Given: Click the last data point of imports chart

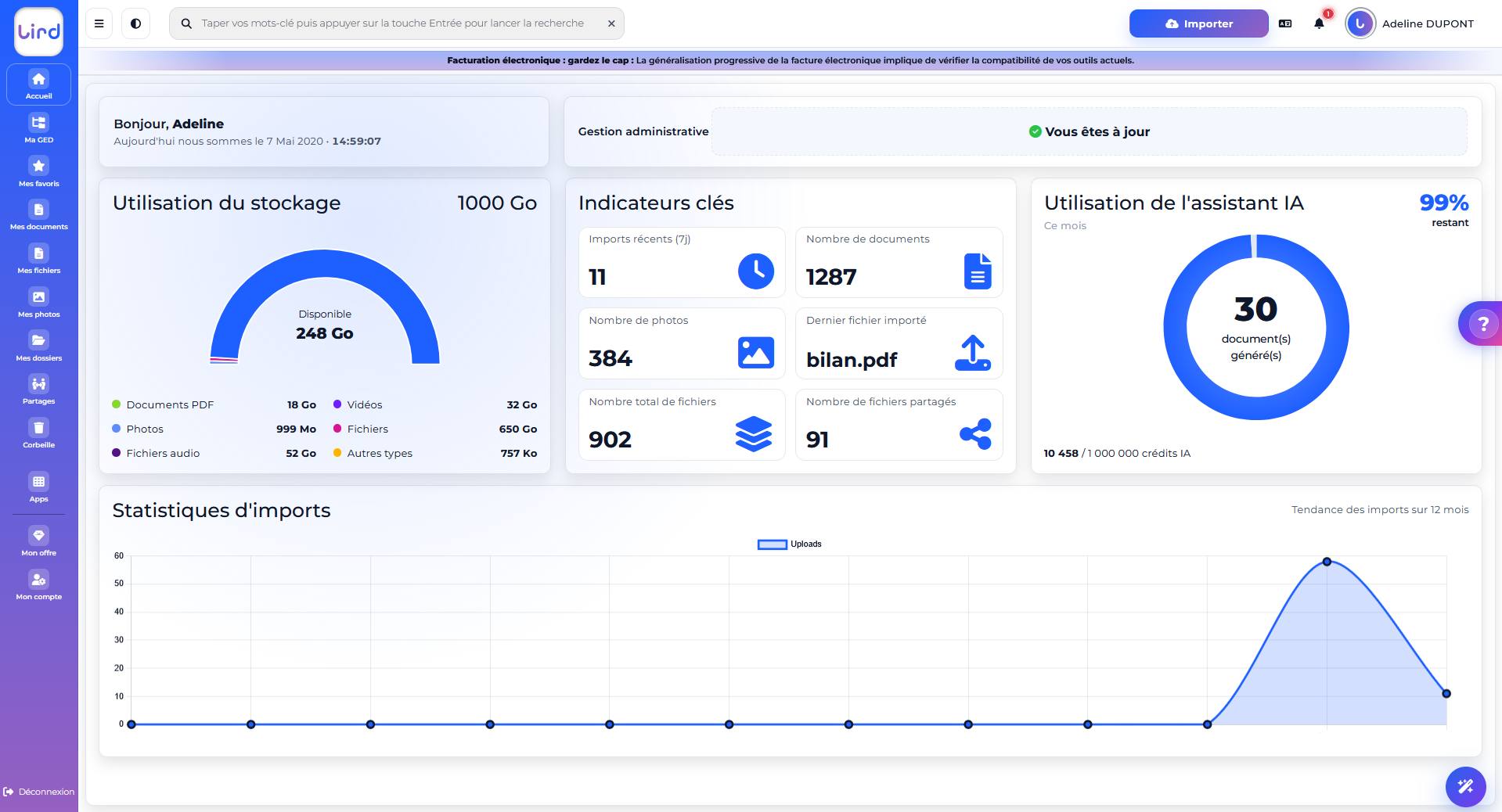Looking at the screenshot, I should (1446, 694).
